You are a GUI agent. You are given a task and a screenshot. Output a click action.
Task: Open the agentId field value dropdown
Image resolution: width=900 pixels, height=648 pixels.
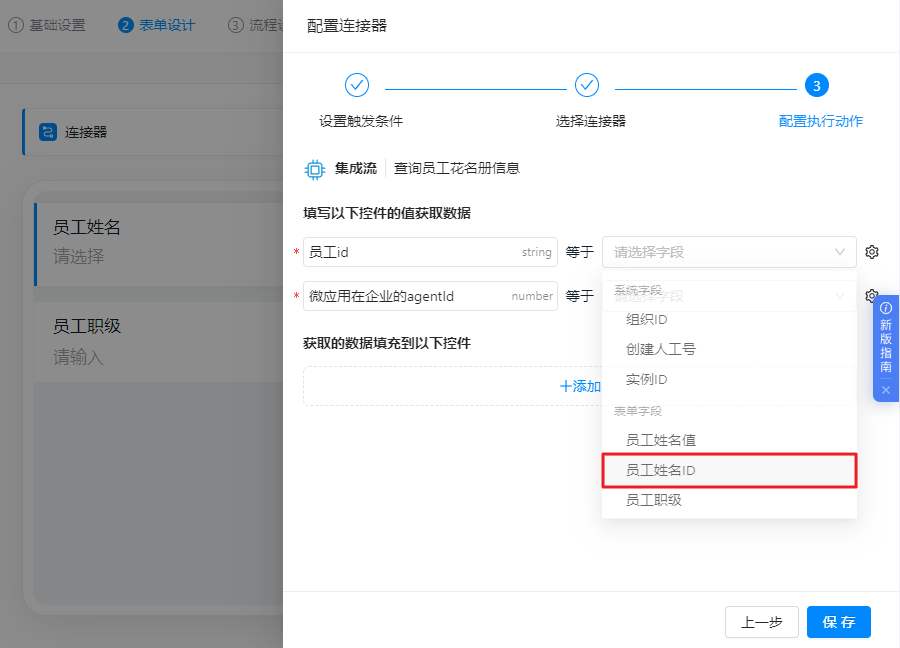(729, 296)
